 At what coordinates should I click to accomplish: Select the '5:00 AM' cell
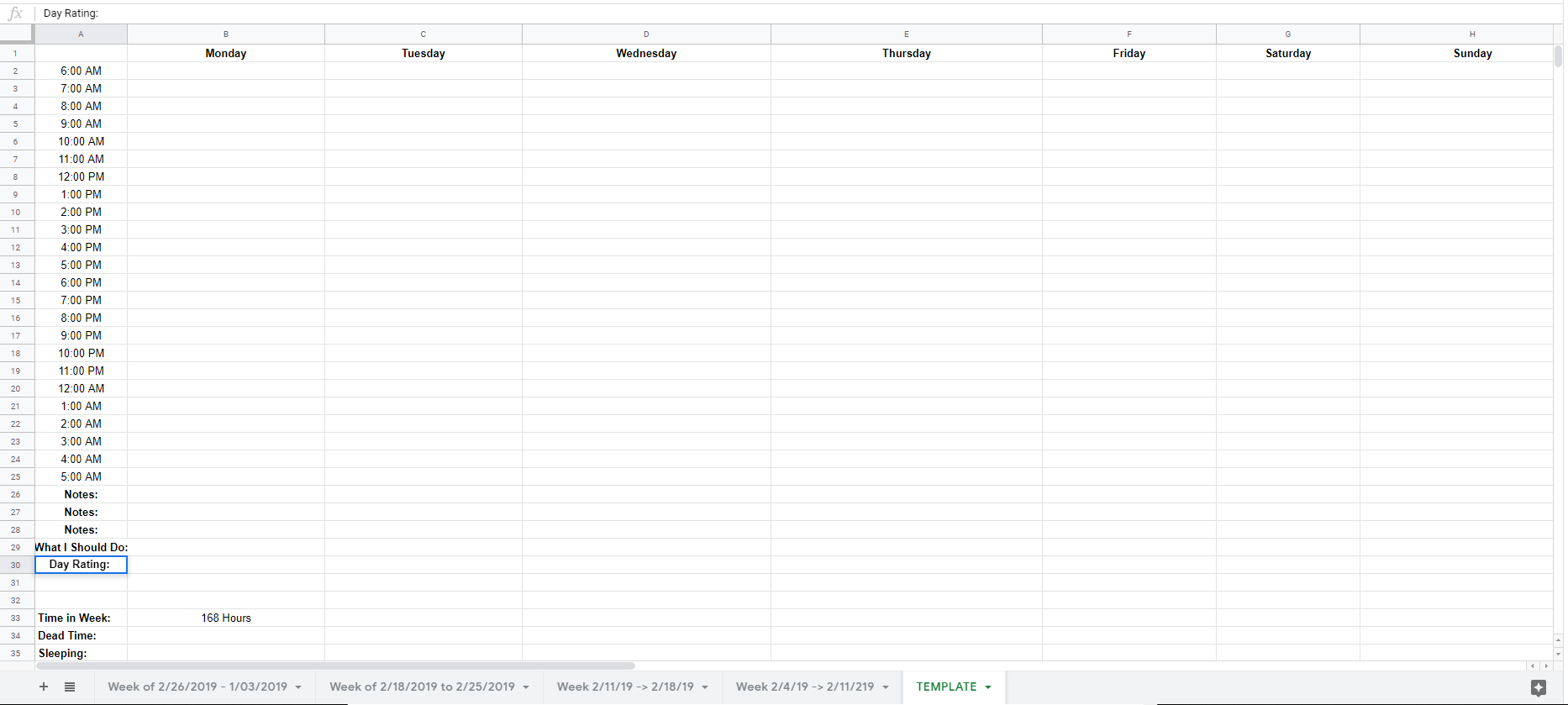(81, 476)
